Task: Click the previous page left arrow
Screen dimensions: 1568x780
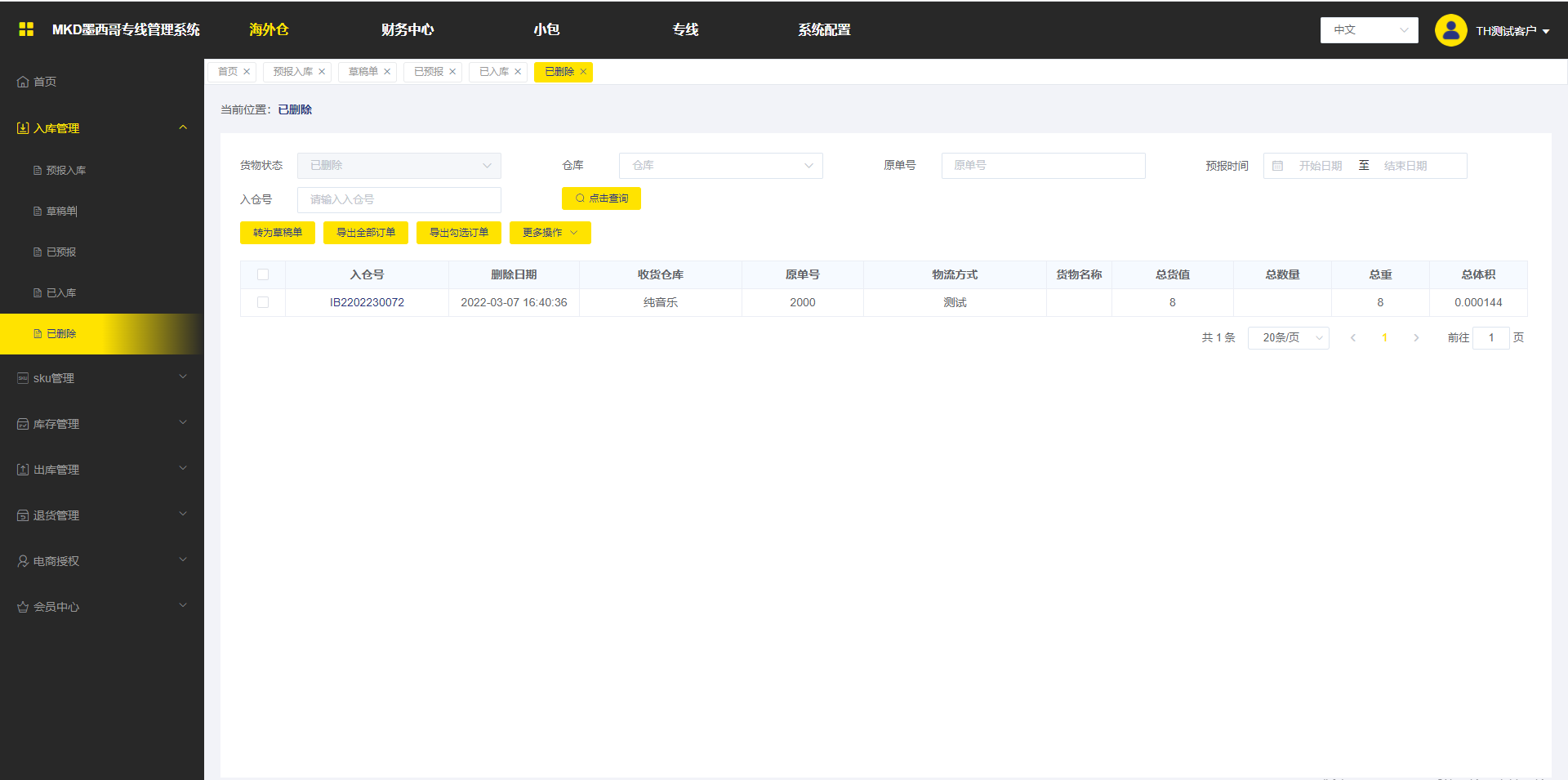Action: pyautogui.click(x=1353, y=338)
